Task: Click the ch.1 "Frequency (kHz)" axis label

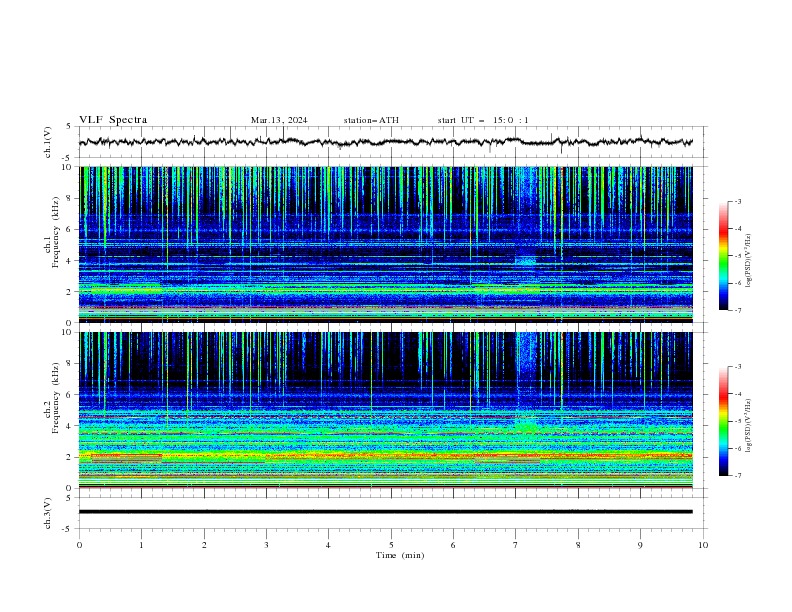Action: tap(55, 232)
